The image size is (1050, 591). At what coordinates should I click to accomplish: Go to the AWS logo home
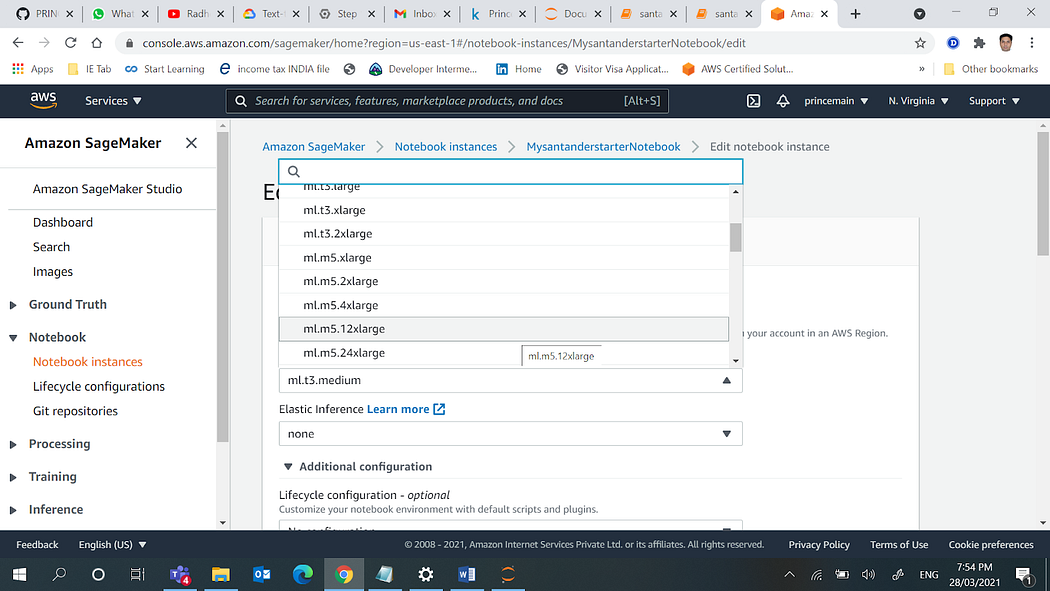[x=44, y=100]
